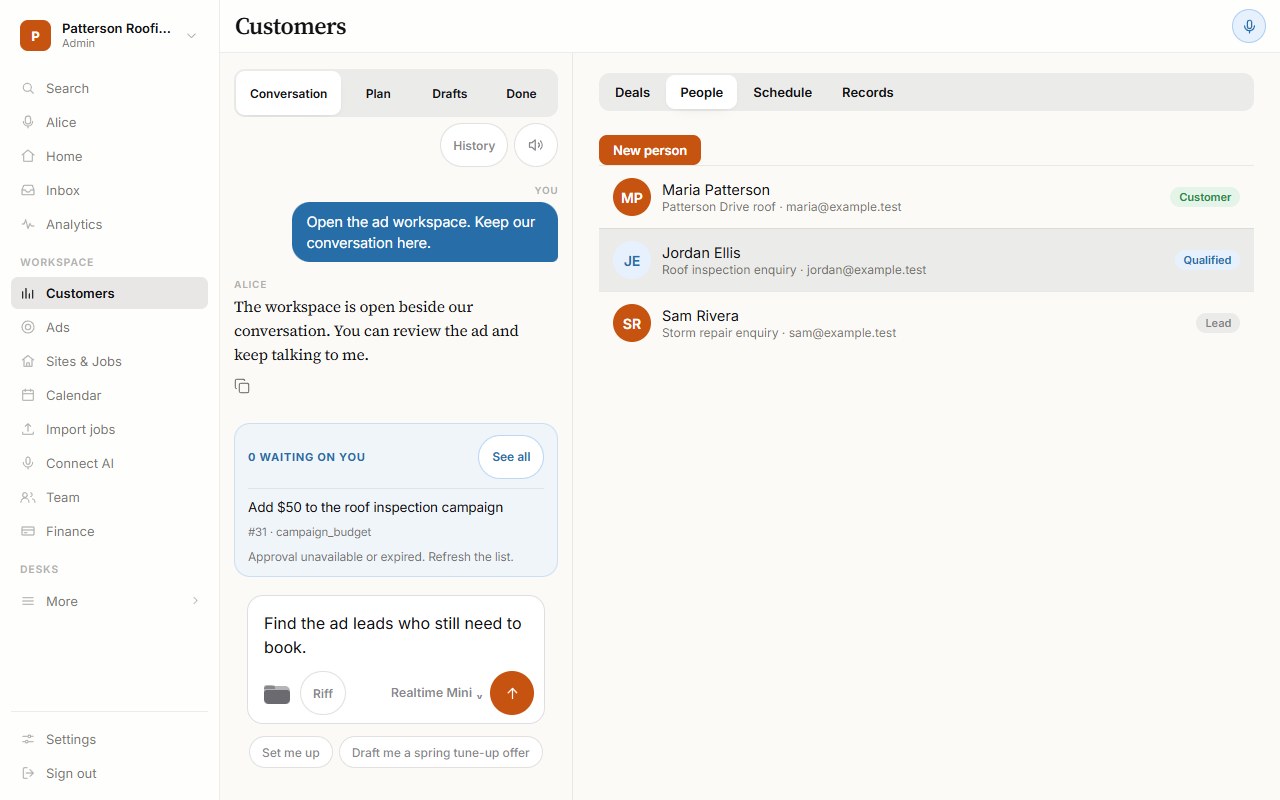Image resolution: width=1280 pixels, height=800 pixels.
Task: Click the Riff button
Action: [x=323, y=693]
